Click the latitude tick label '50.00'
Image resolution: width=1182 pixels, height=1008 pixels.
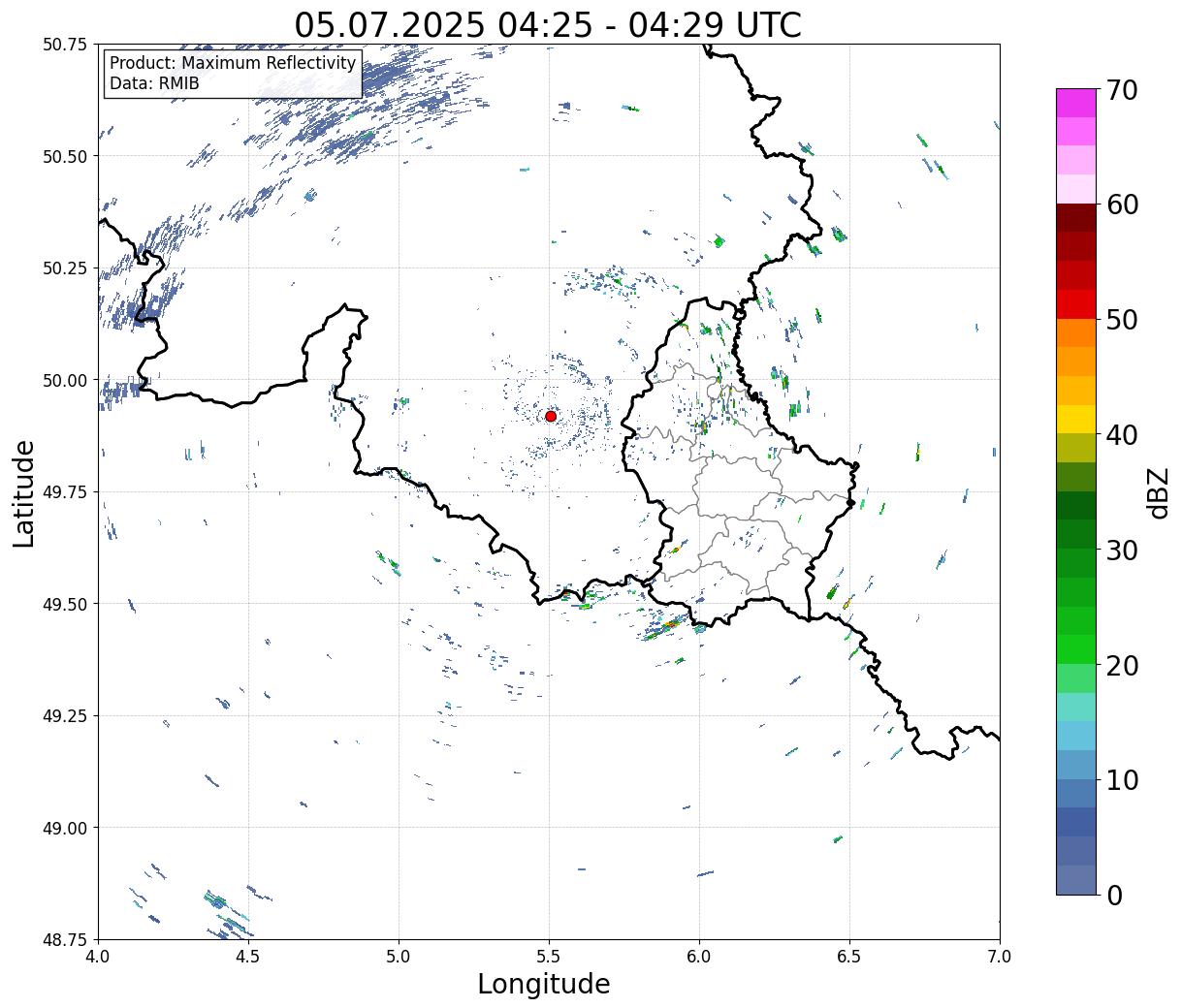click(65, 380)
